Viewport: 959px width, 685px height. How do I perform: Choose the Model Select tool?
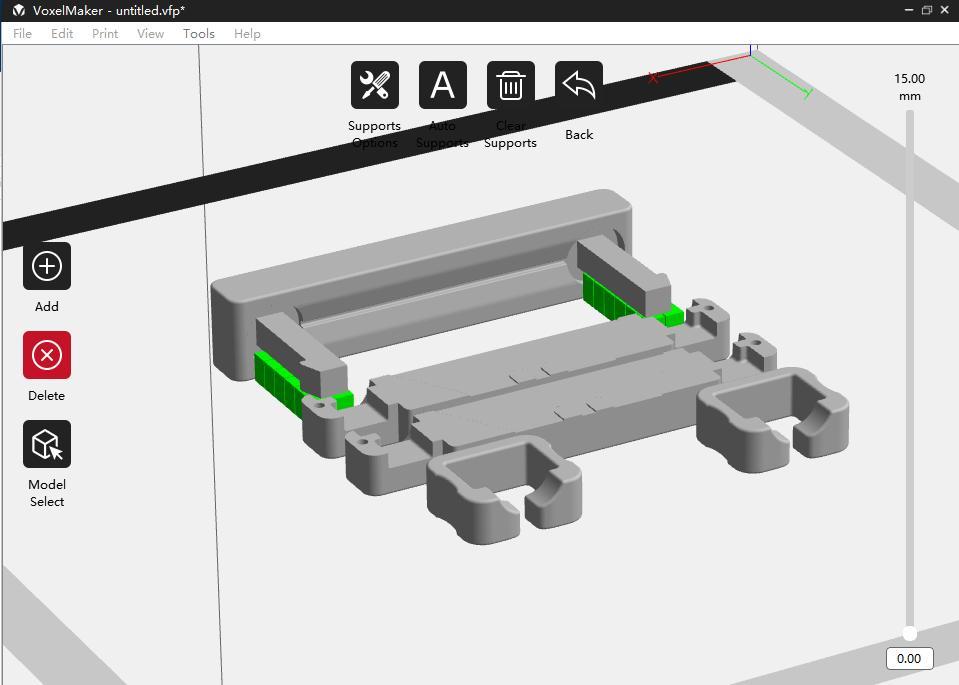tap(47, 443)
